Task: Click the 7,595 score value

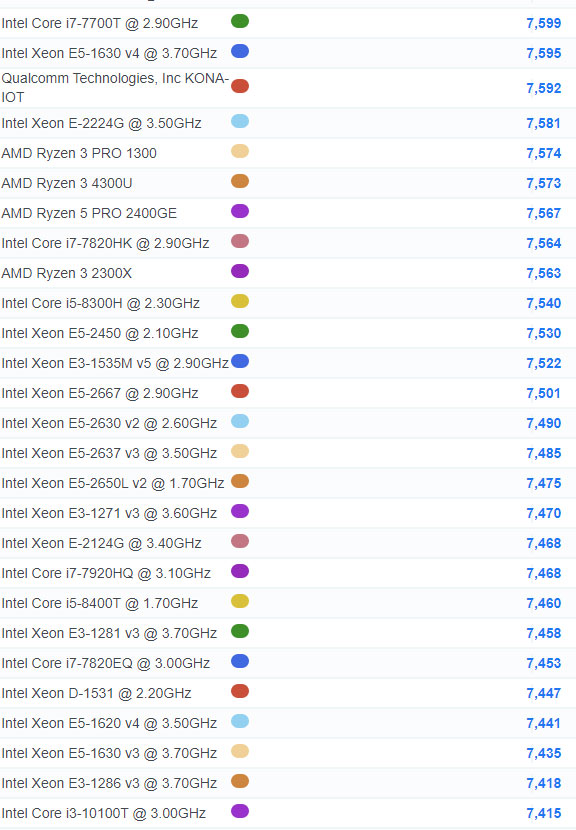Action: point(544,53)
